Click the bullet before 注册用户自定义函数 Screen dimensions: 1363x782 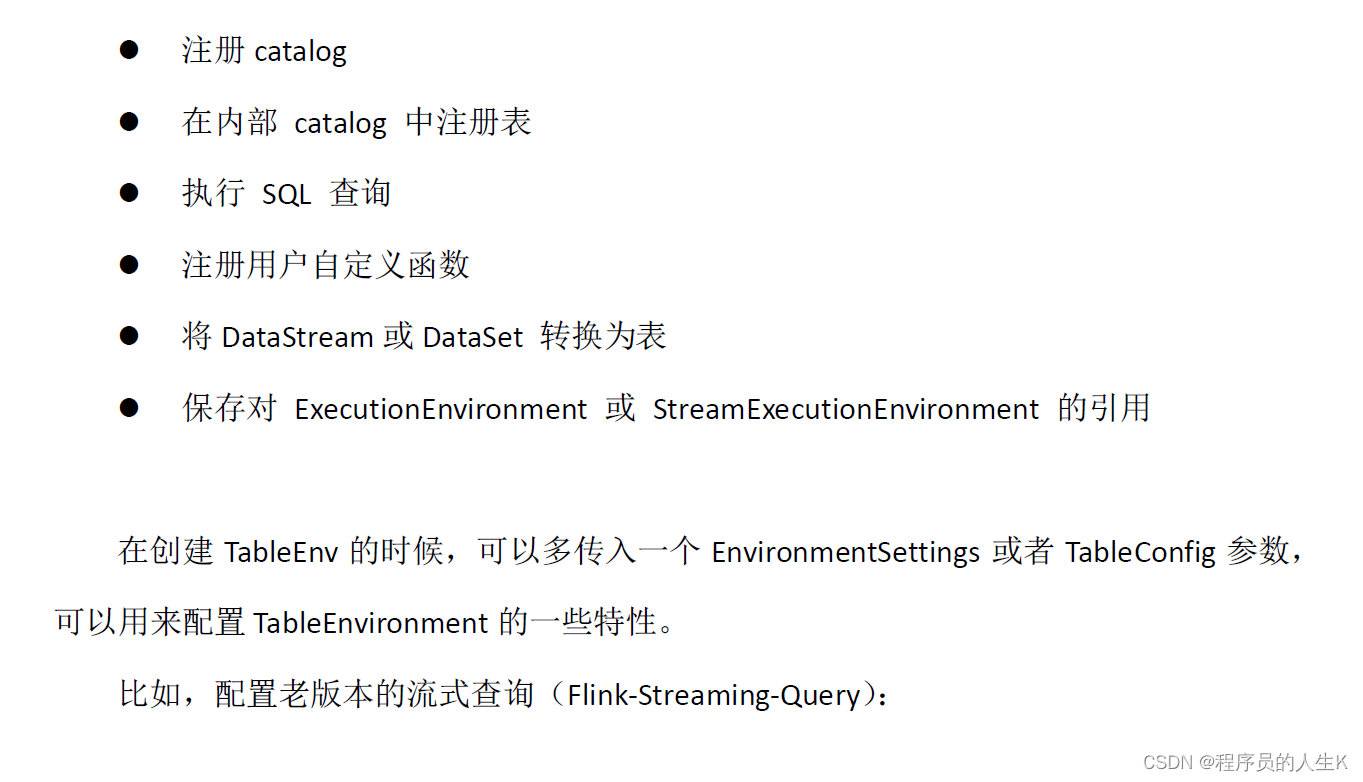(129, 265)
